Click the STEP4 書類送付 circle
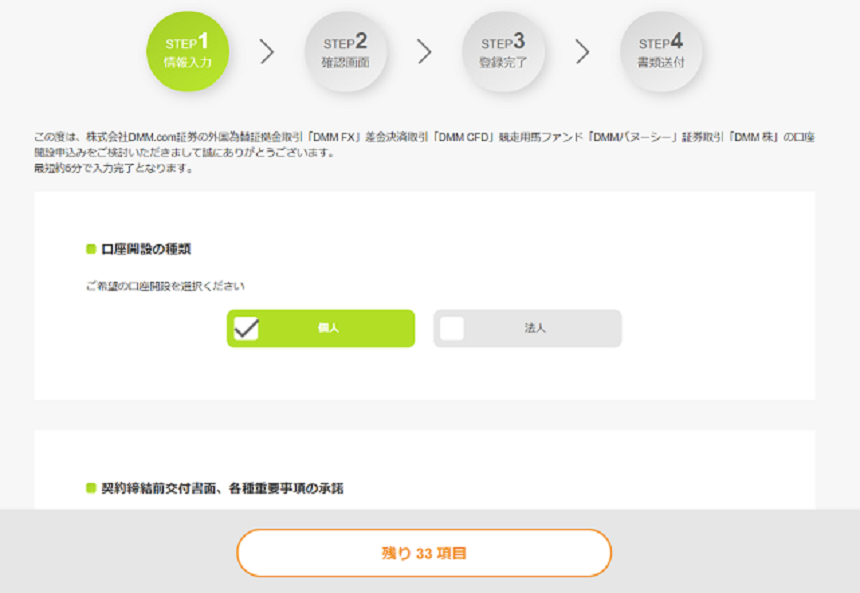 (x=661, y=52)
